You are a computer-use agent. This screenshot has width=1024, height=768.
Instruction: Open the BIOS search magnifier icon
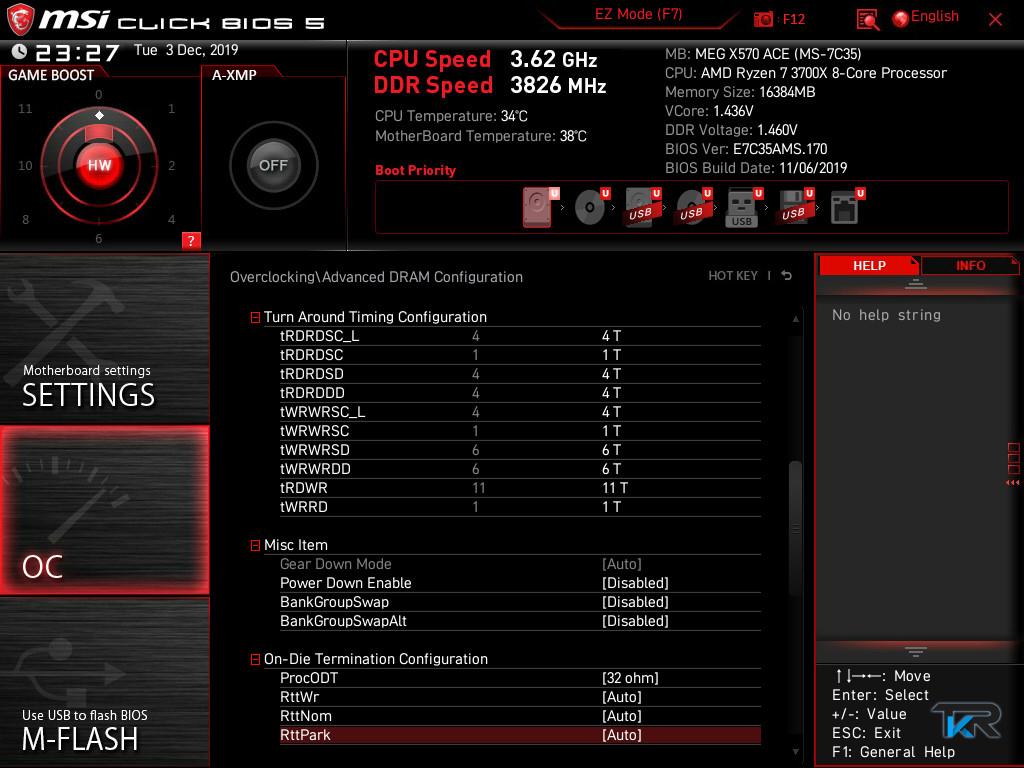[x=867, y=20]
